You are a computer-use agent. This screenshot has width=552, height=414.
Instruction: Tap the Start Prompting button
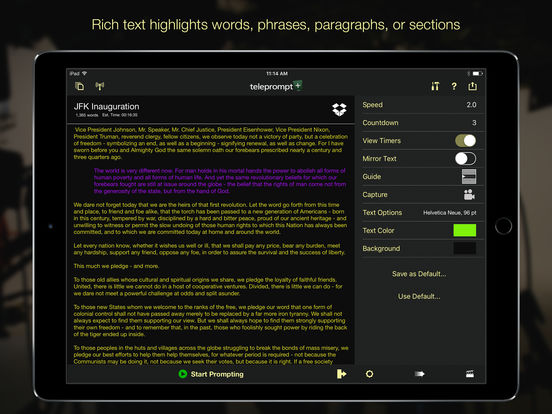click(211, 374)
